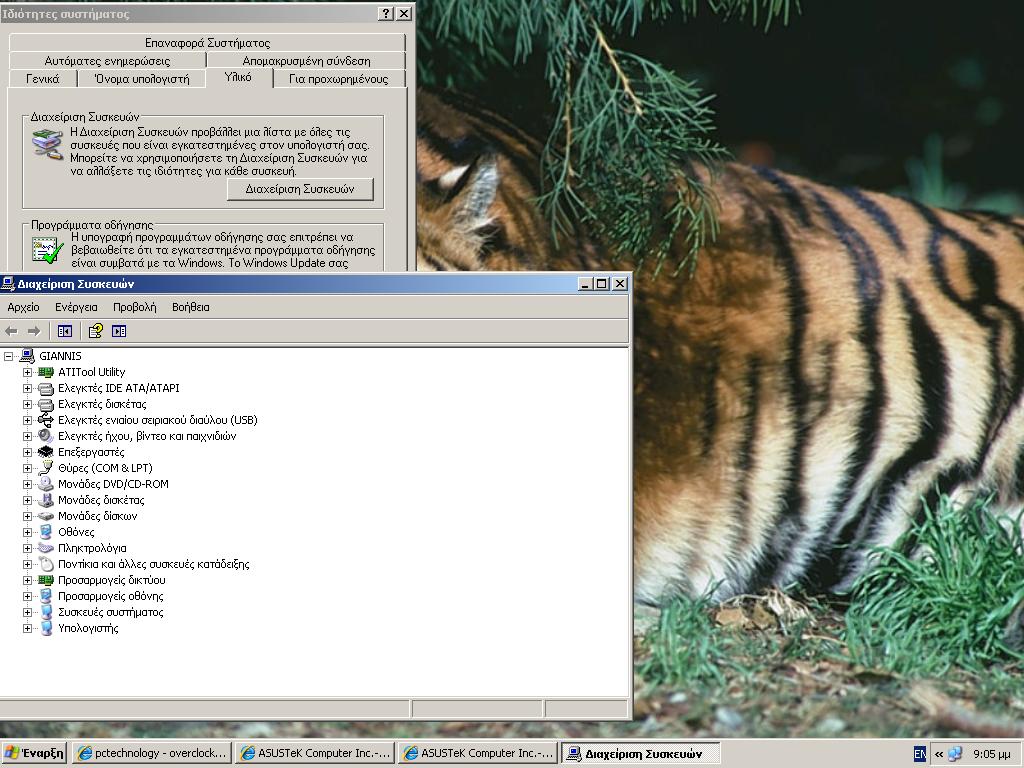Expand the Προσαρμογείς οθόνης node
1024x768 pixels.
click(28, 596)
